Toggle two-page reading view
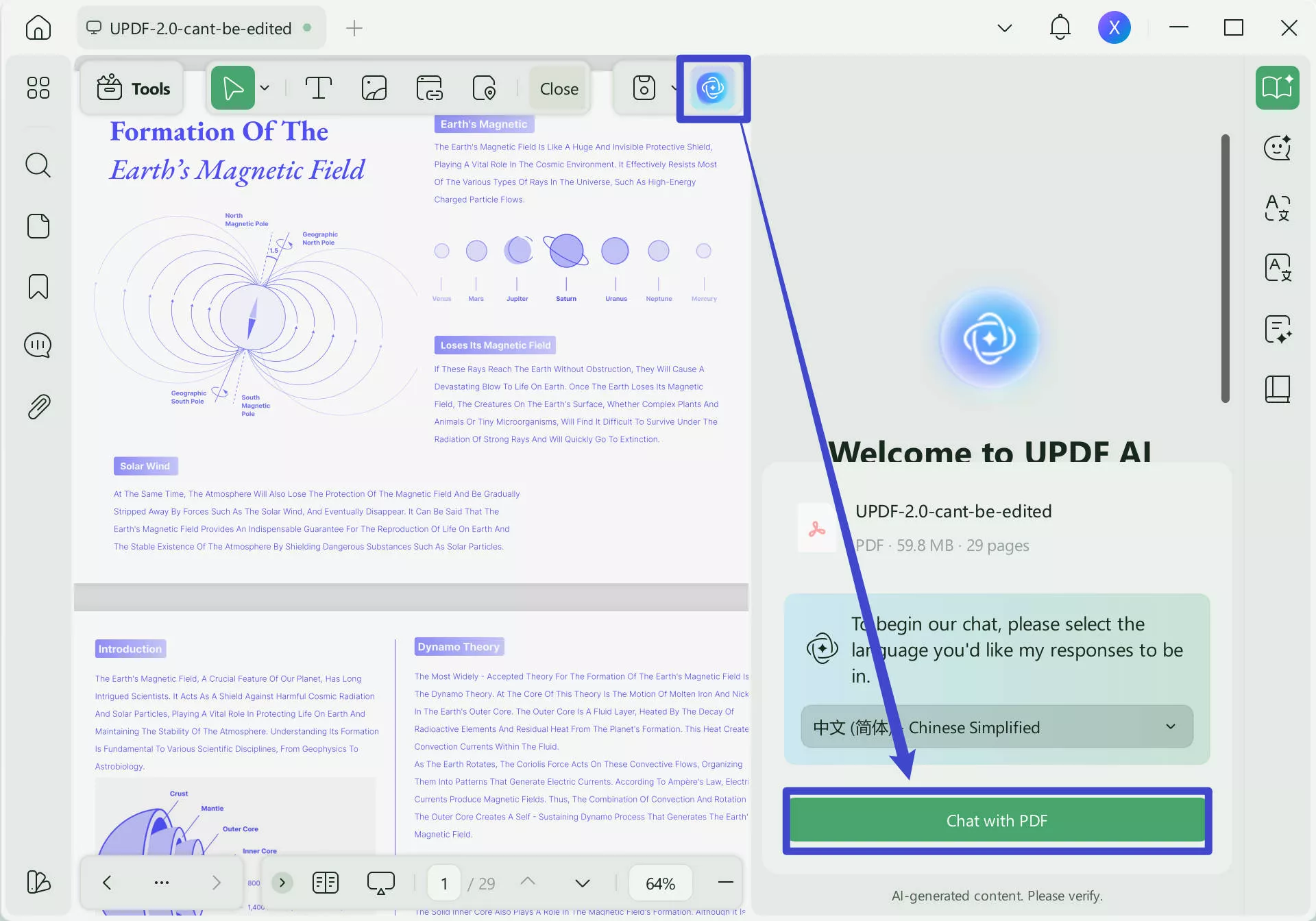This screenshot has height=921, width=1316. [326, 883]
